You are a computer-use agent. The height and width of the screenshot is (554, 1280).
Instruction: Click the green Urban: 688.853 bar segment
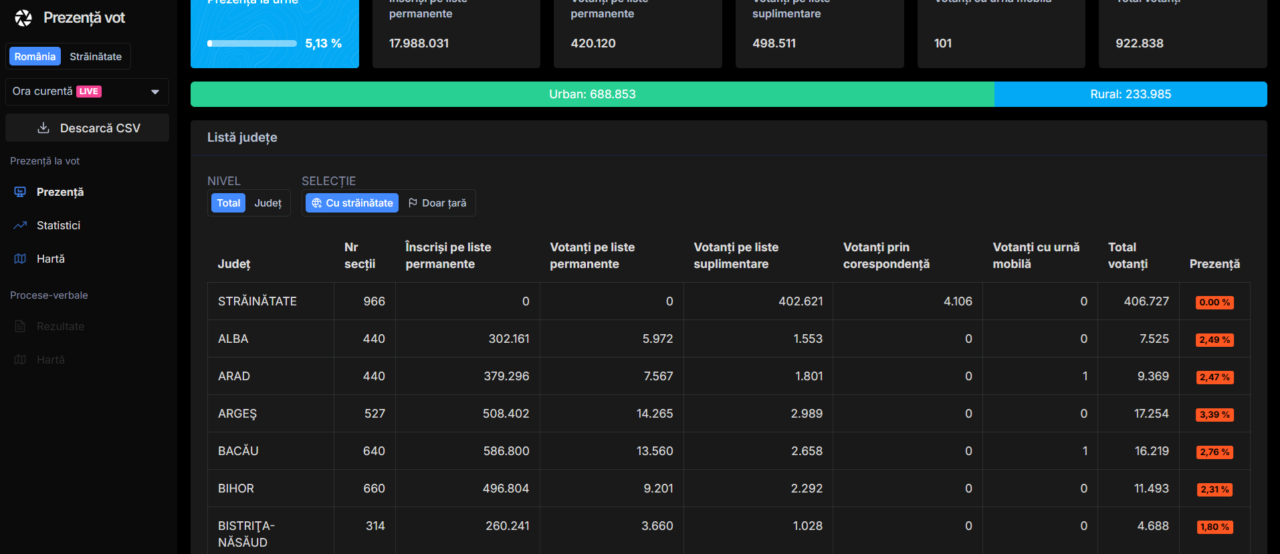592,94
